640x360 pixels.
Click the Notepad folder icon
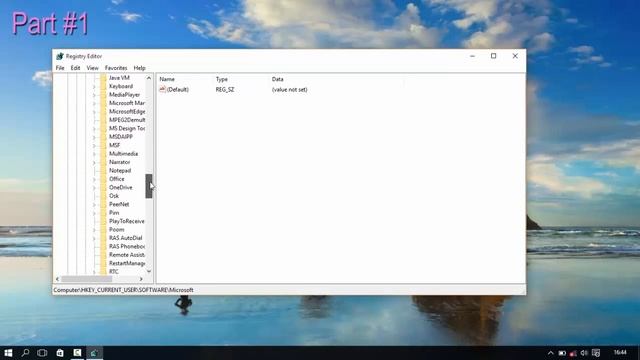tap(103, 171)
